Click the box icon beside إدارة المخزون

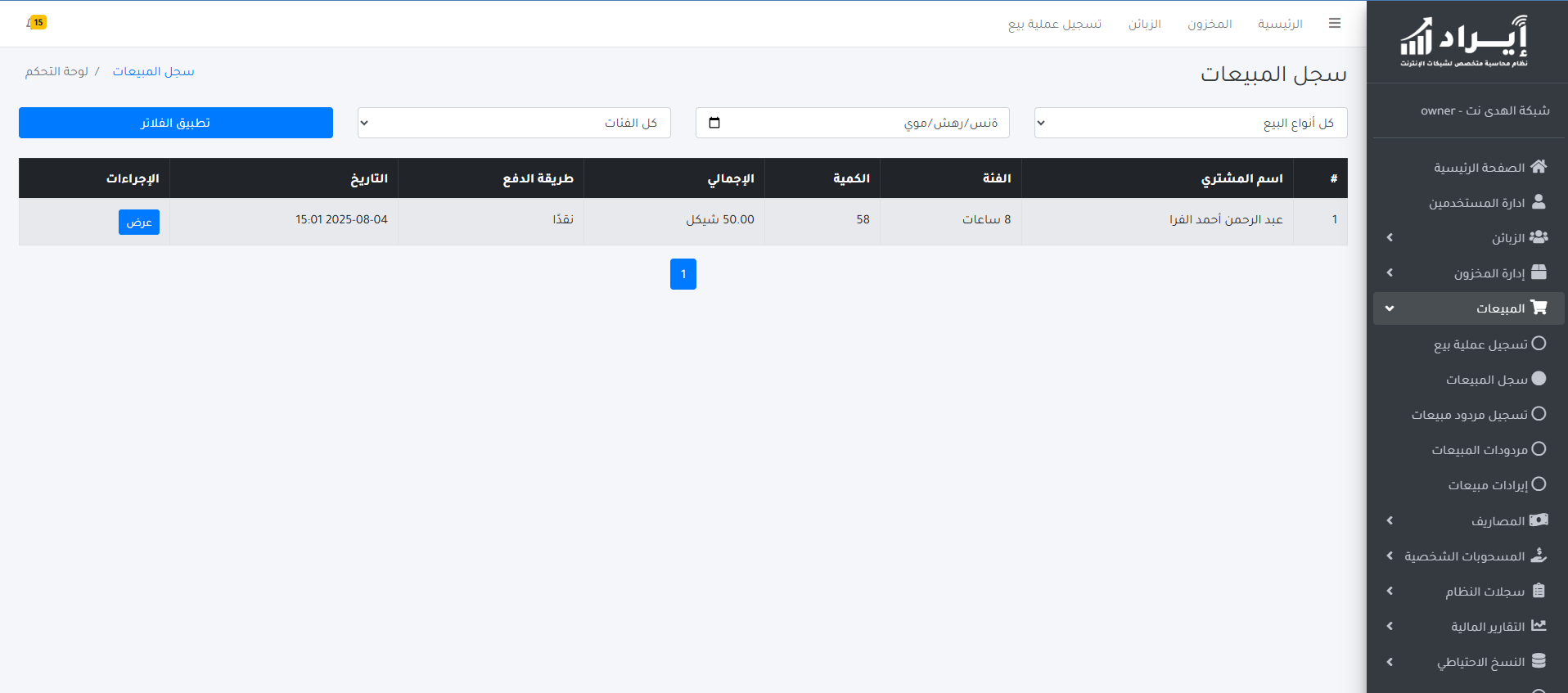coord(1539,272)
